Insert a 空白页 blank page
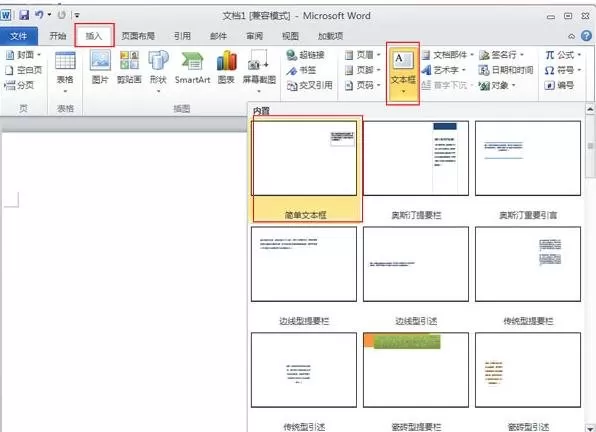This screenshot has width=596, height=432. [24, 70]
